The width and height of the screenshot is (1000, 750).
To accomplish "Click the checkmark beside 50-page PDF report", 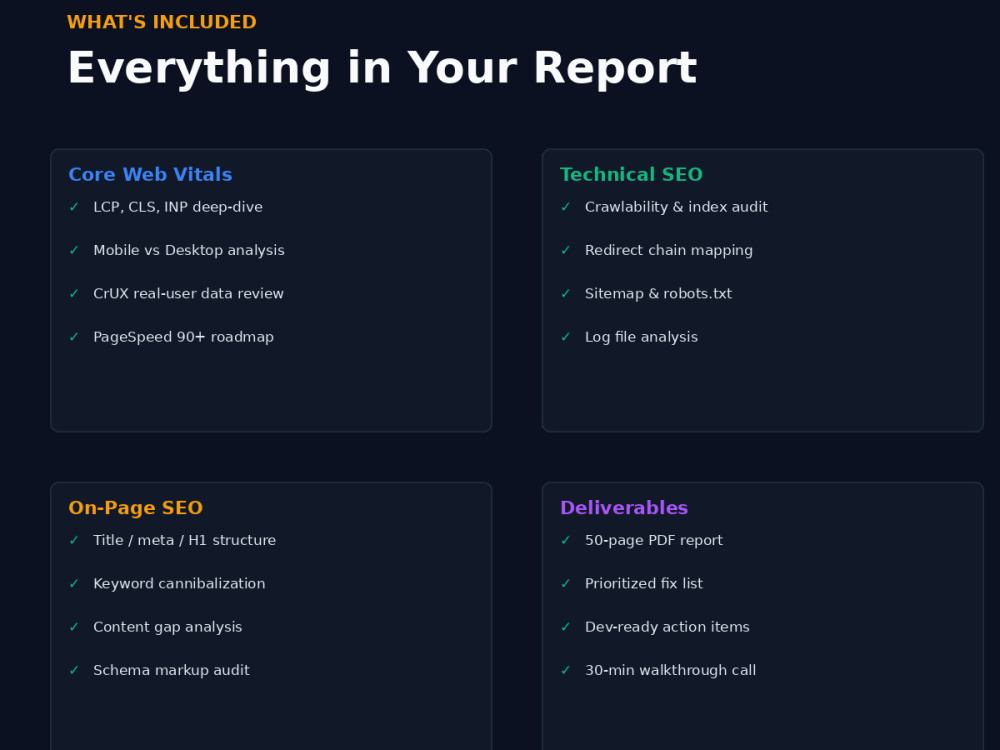I will (566, 541).
